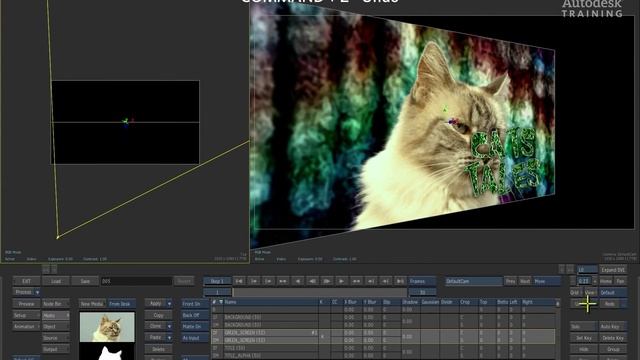Open the Clone dropdown arrow

tap(169, 327)
